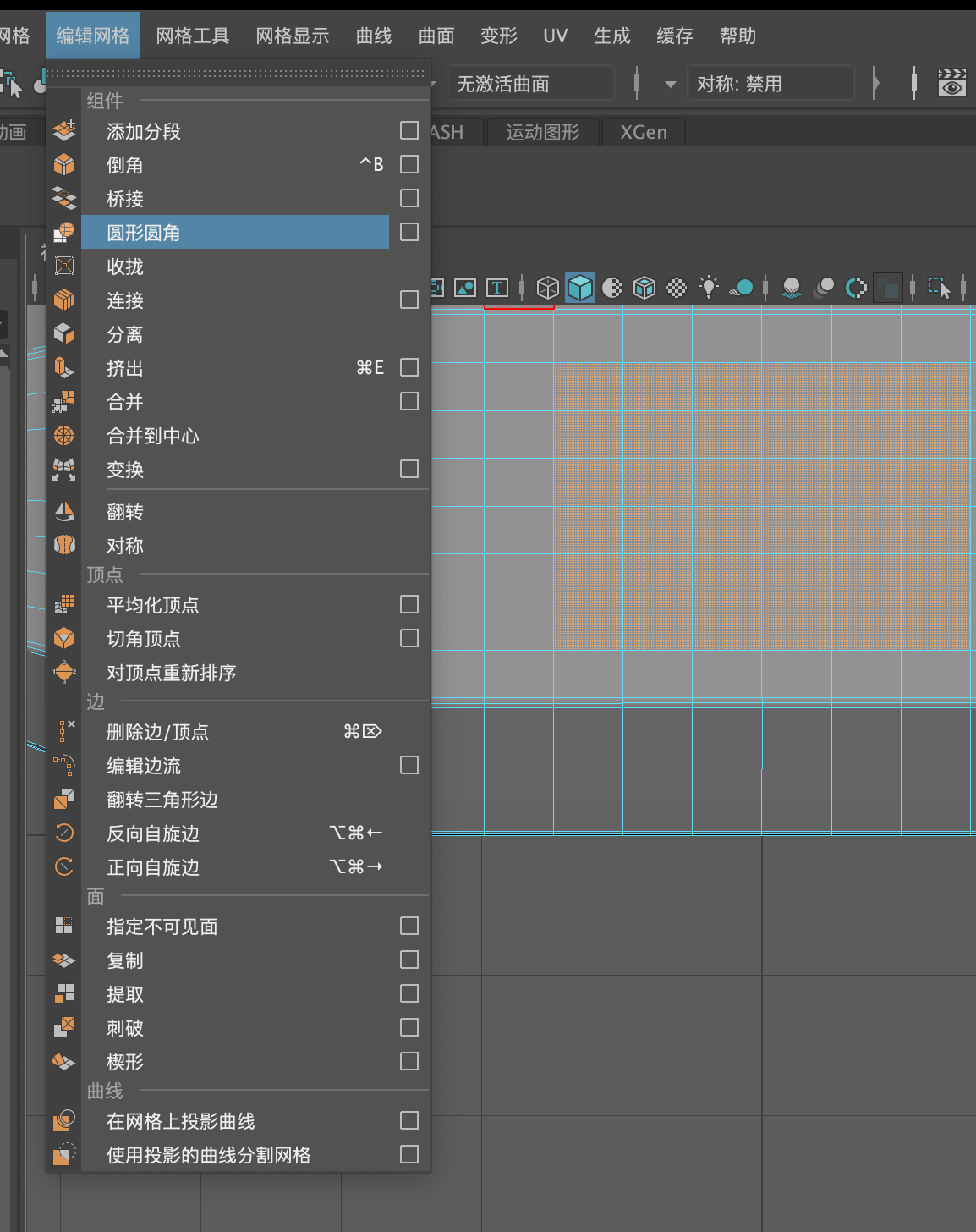Click the Poke (刺破) face icon
Viewport: 976px width, 1232px height.
click(x=64, y=1027)
